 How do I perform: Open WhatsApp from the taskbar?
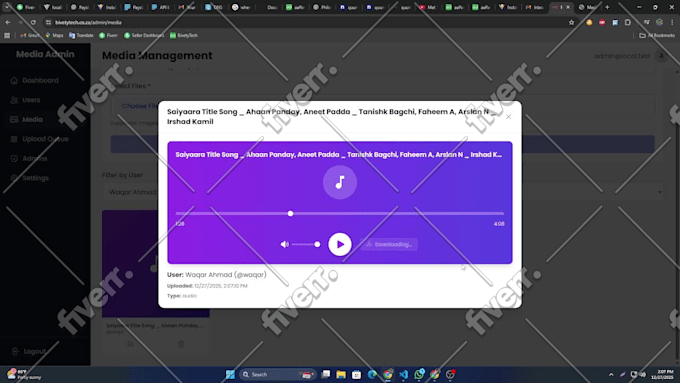pyautogui.click(x=419, y=374)
